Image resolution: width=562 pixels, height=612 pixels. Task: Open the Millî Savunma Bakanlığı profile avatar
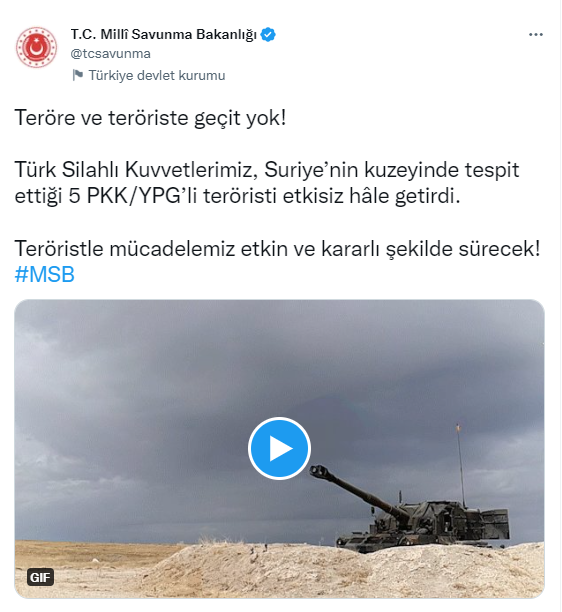click(36, 48)
